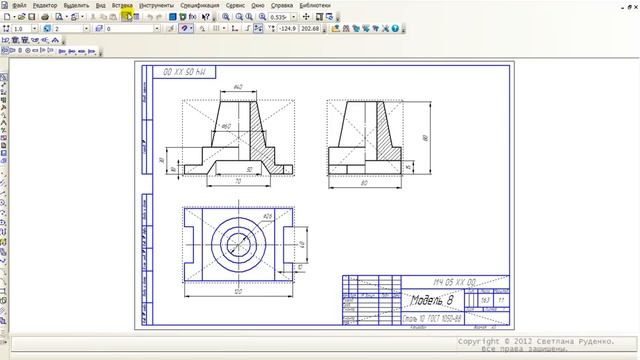640x360 pixels.
Task: Select the 'Сталь 10 ГОСТ 1050-88' material text
Action: (x=432, y=319)
